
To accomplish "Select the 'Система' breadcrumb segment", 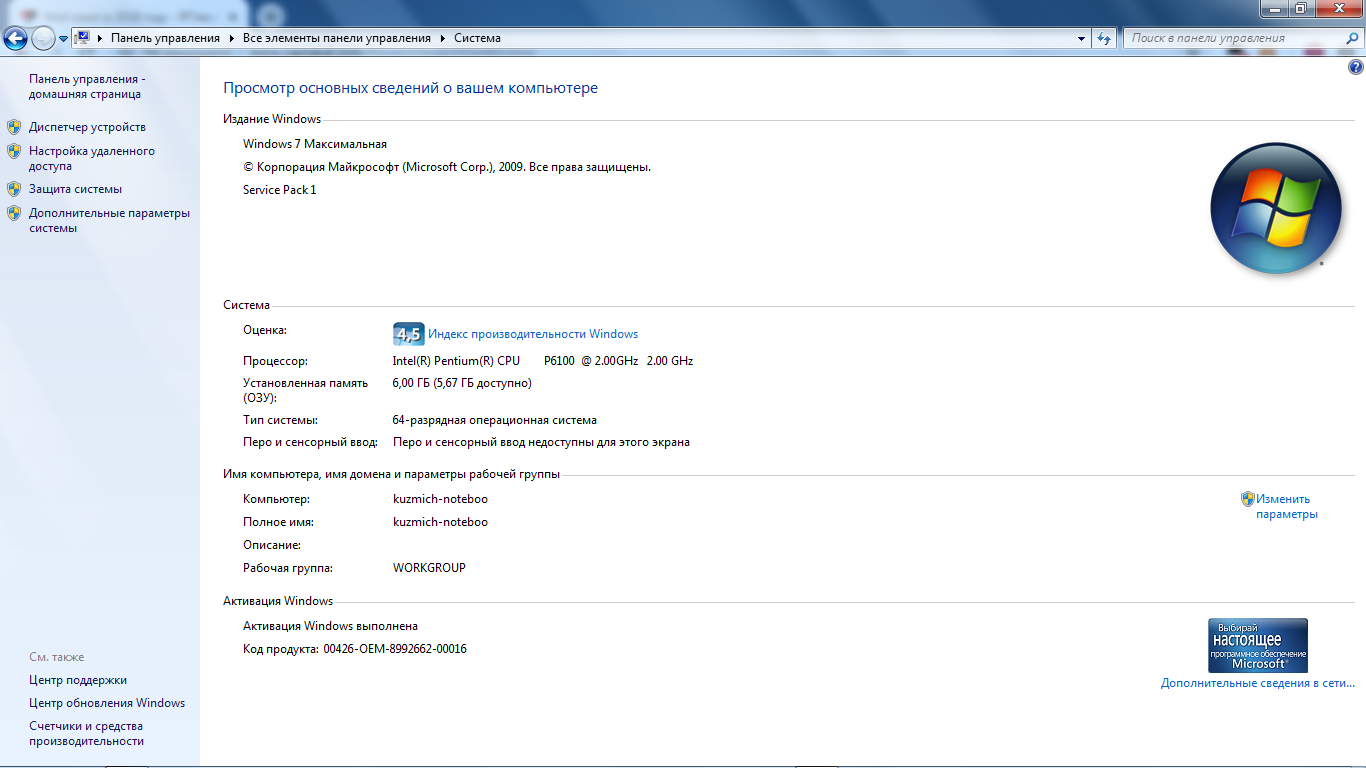I will (x=477, y=38).
